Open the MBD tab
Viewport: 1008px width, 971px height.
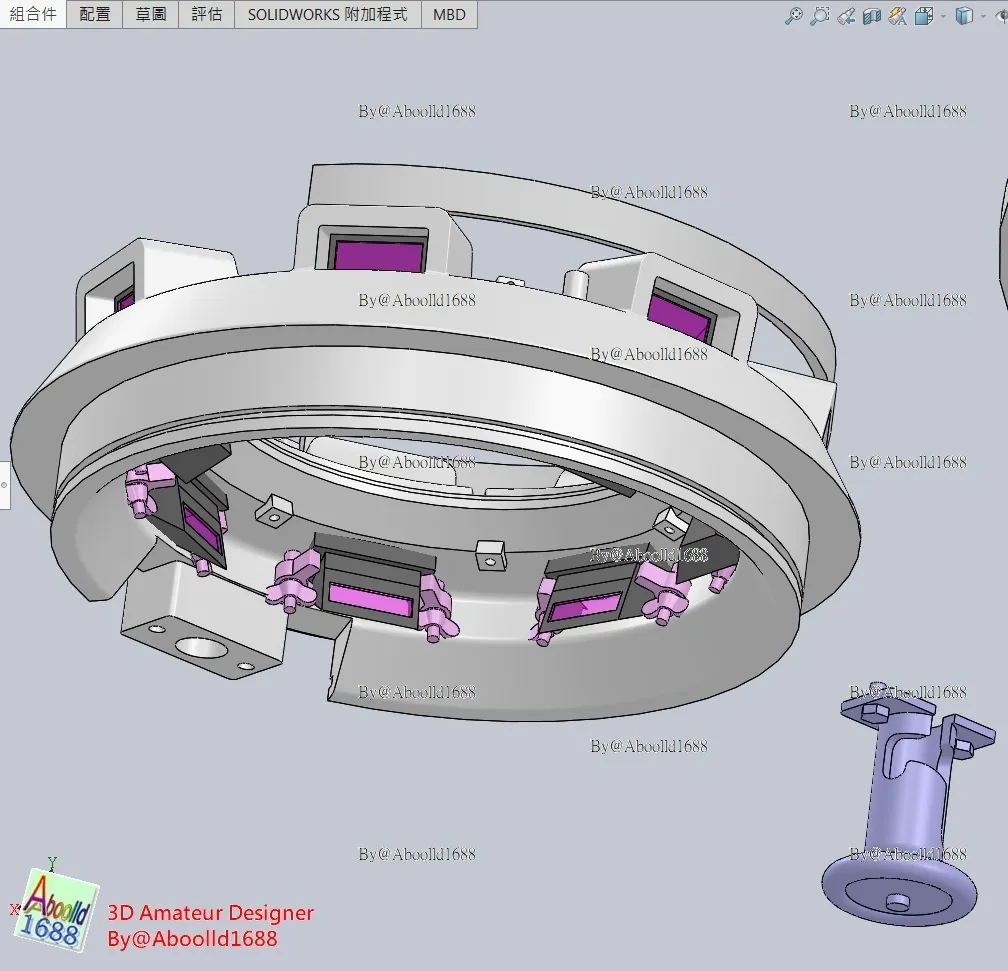tap(449, 14)
